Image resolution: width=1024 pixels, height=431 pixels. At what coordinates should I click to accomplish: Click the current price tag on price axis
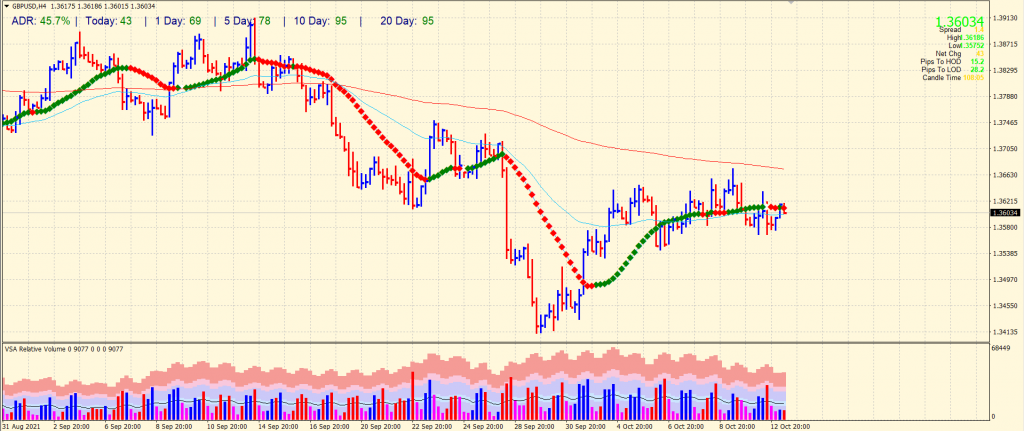click(x=1004, y=212)
